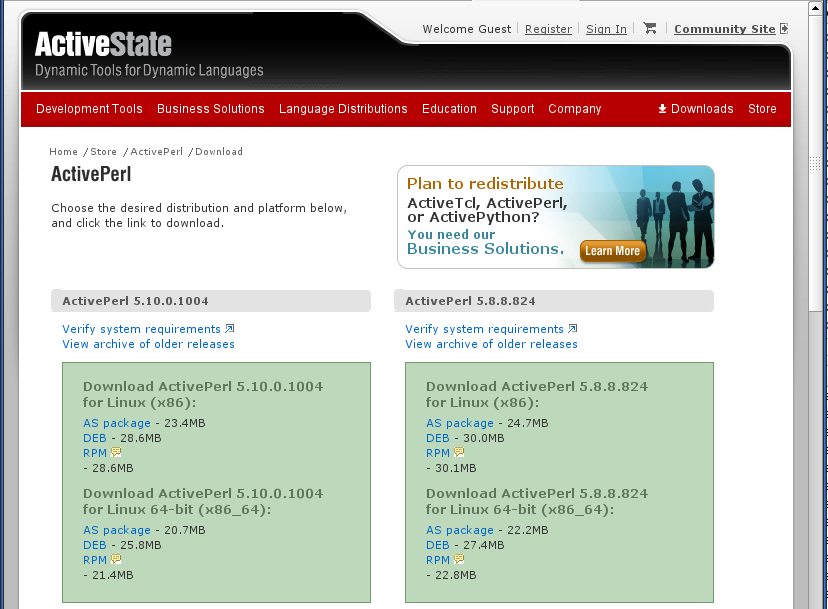The height and width of the screenshot is (609, 828).
Task: Click the Plan to redistribute banner image
Action: [x=556, y=217]
